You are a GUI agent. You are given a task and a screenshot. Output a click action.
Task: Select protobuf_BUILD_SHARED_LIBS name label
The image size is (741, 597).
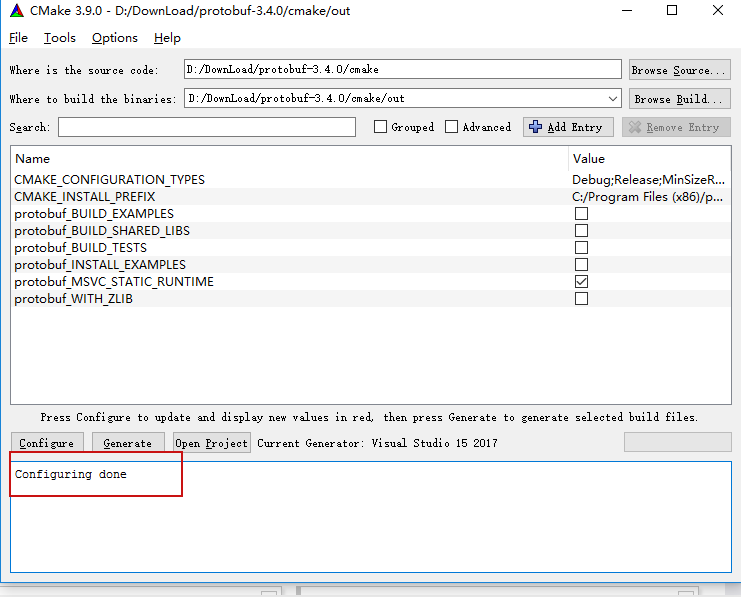pos(102,231)
